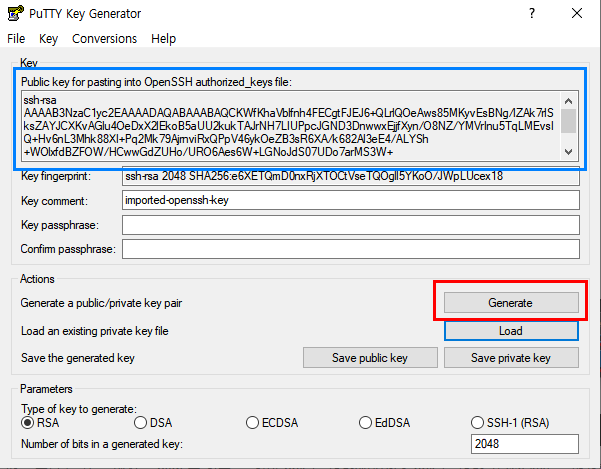The height and width of the screenshot is (469, 601).
Task: Click the question mark help button
Action: [532, 13]
